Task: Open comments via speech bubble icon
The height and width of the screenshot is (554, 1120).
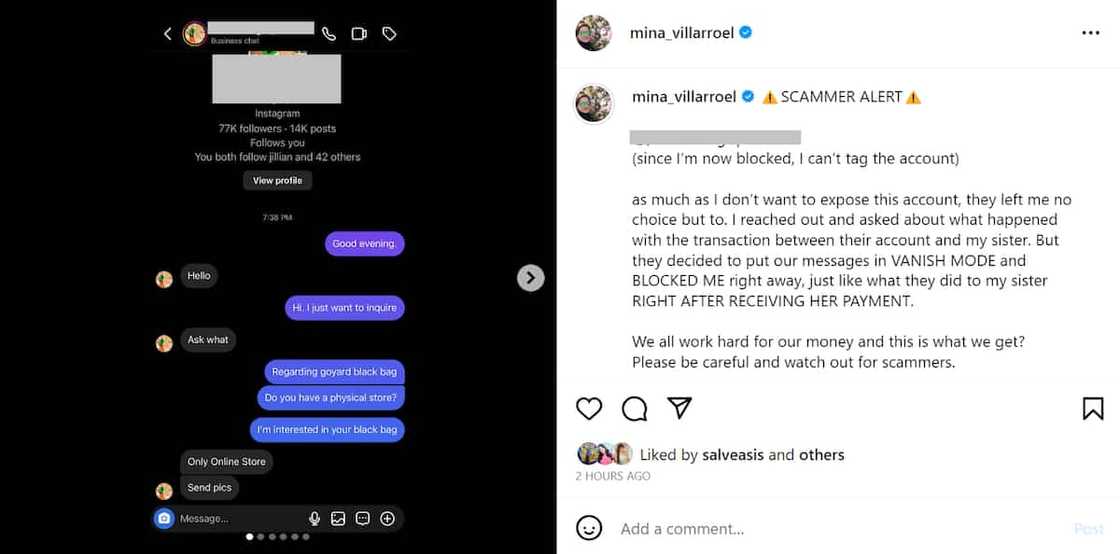Action: 634,408
